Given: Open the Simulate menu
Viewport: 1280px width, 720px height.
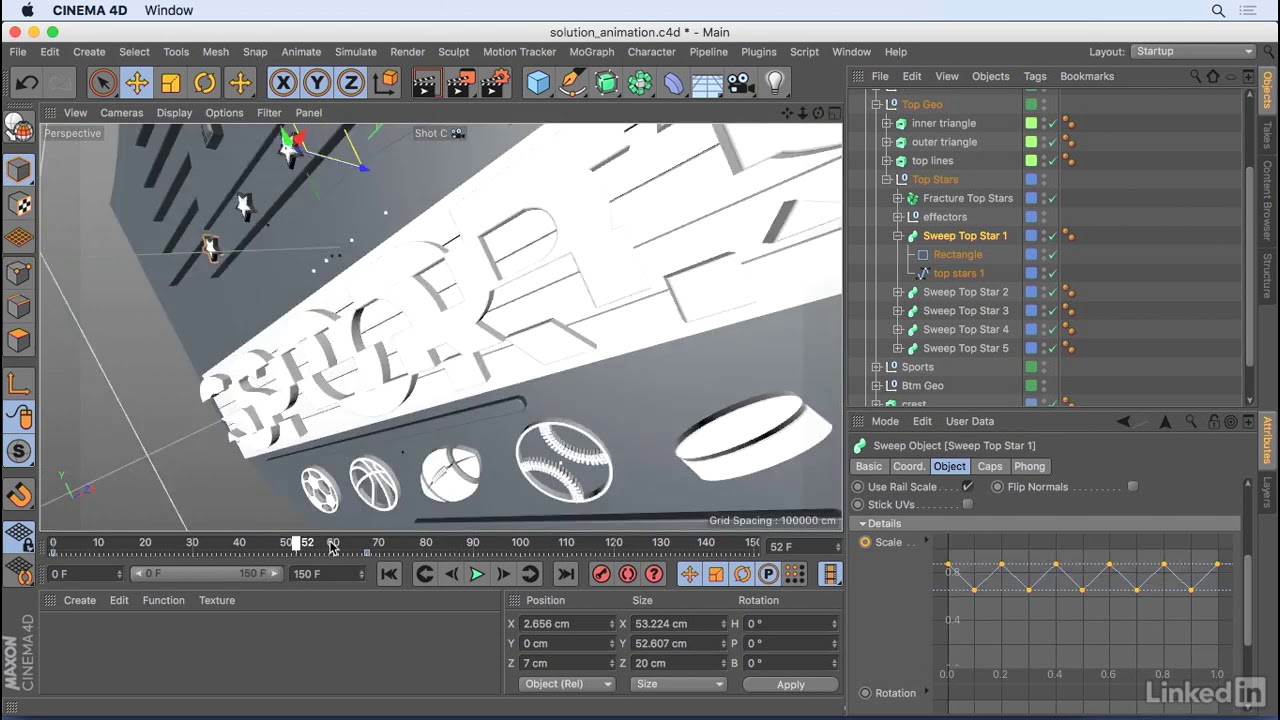Looking at the screenshot, I should [356, 52].
